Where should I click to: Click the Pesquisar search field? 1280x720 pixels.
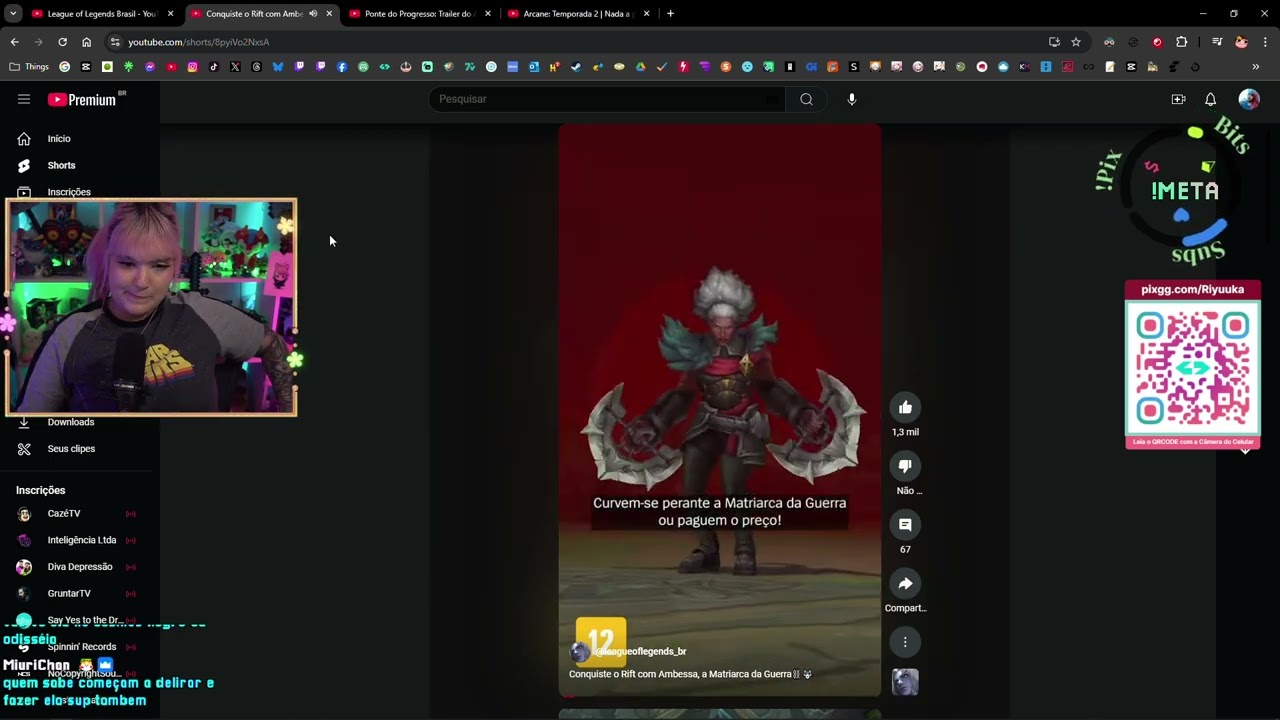[x=608, y=99]
